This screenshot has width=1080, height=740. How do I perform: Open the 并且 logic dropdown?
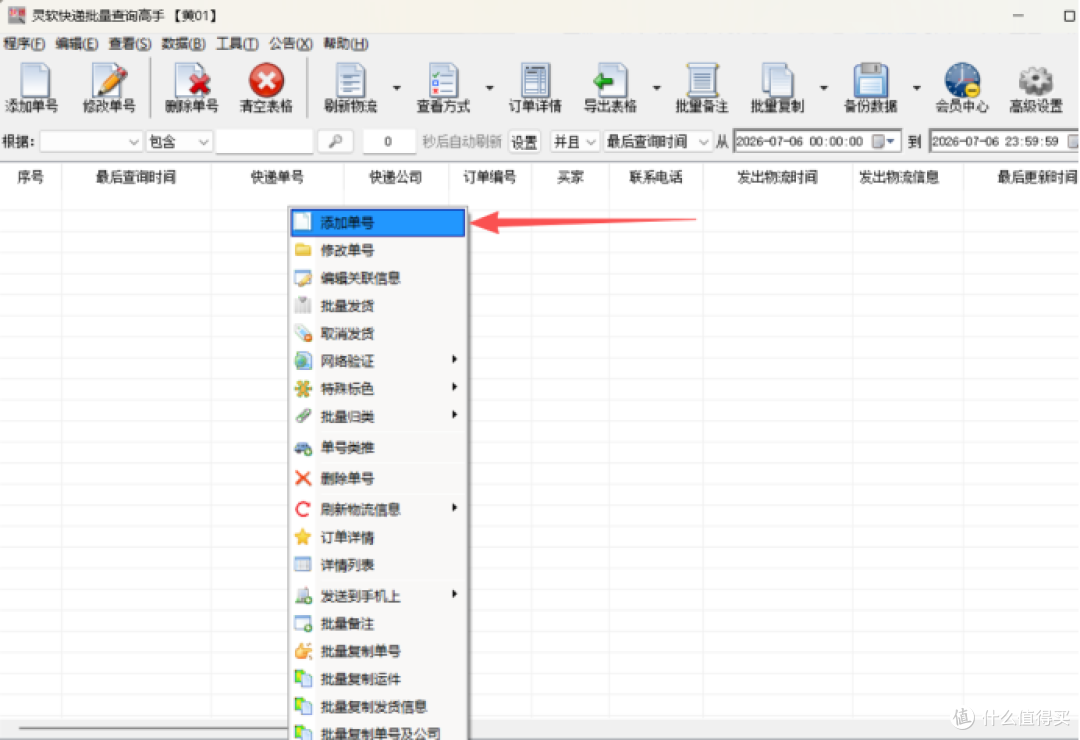tap(575, 141)
